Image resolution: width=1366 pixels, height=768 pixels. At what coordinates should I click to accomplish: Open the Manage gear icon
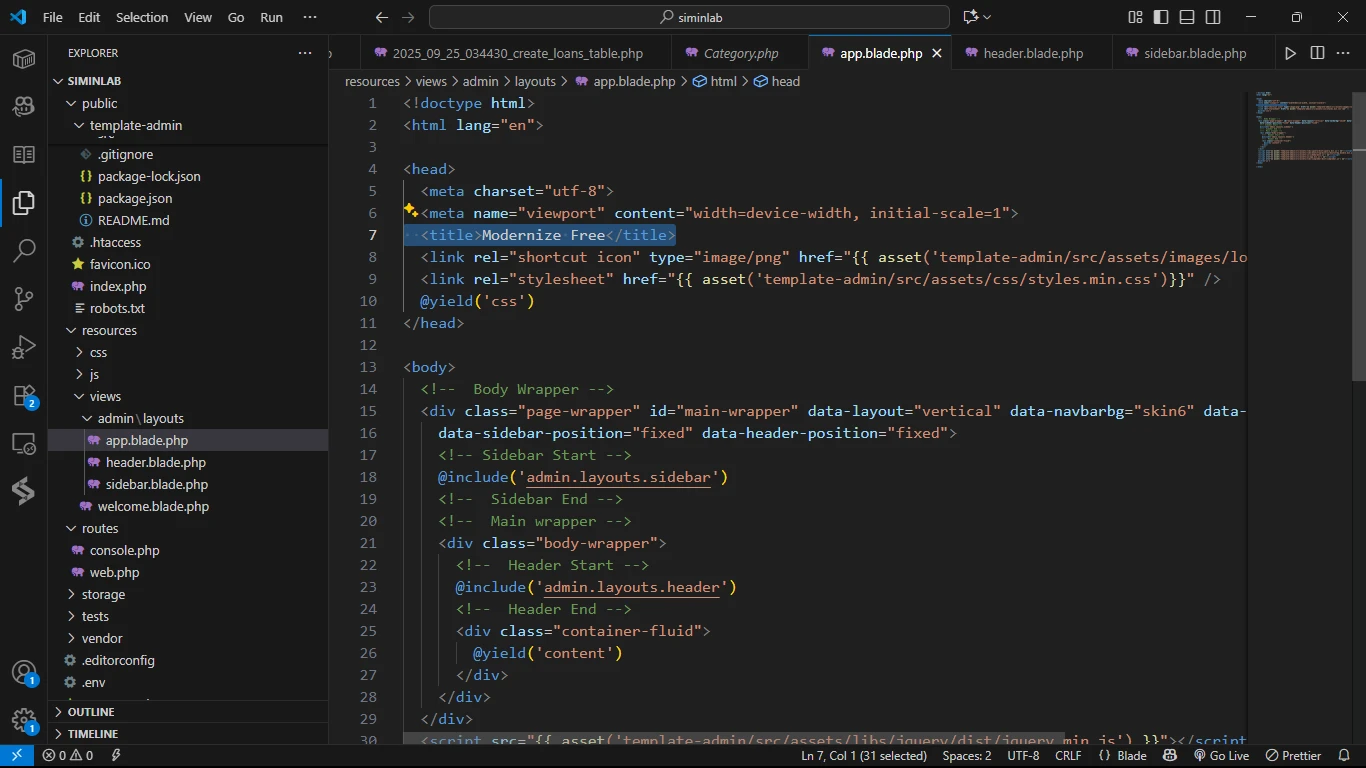pyautogui.click(x=24, y=721)
